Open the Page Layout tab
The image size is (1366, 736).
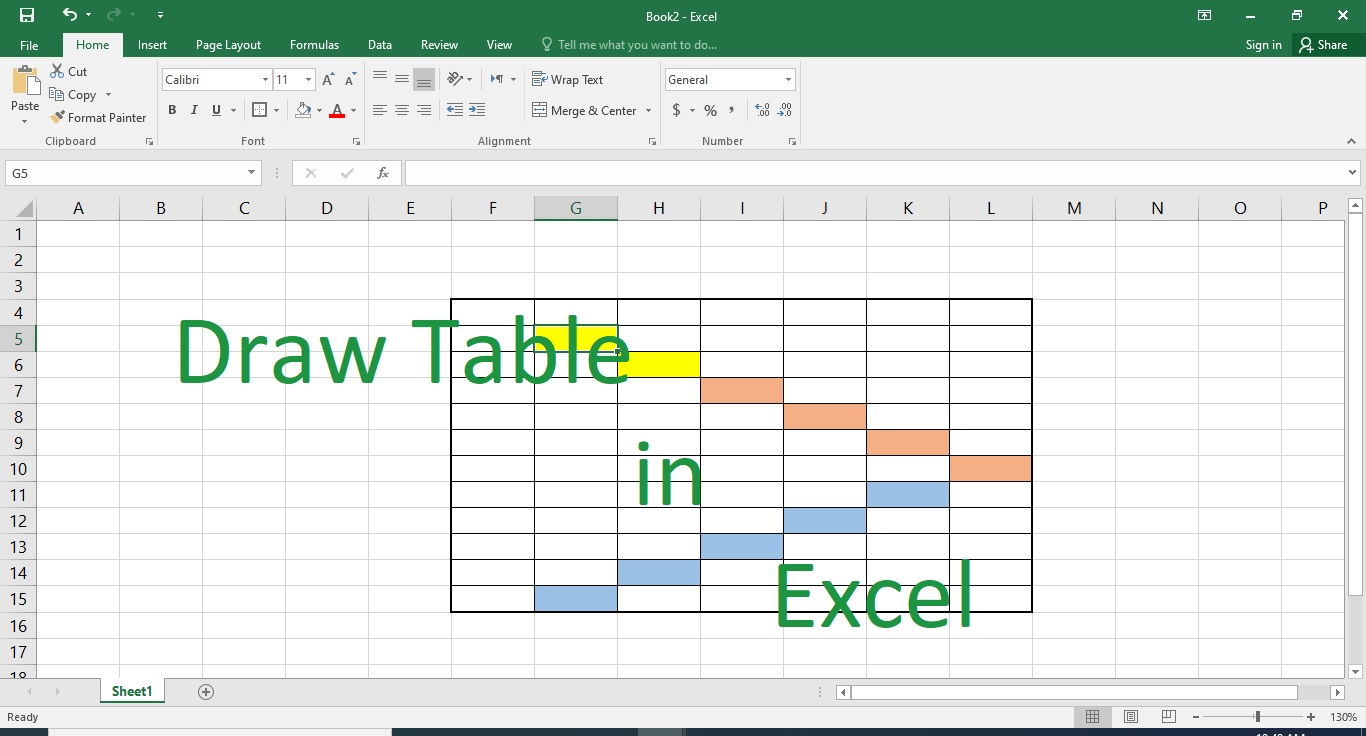(228, 45)
